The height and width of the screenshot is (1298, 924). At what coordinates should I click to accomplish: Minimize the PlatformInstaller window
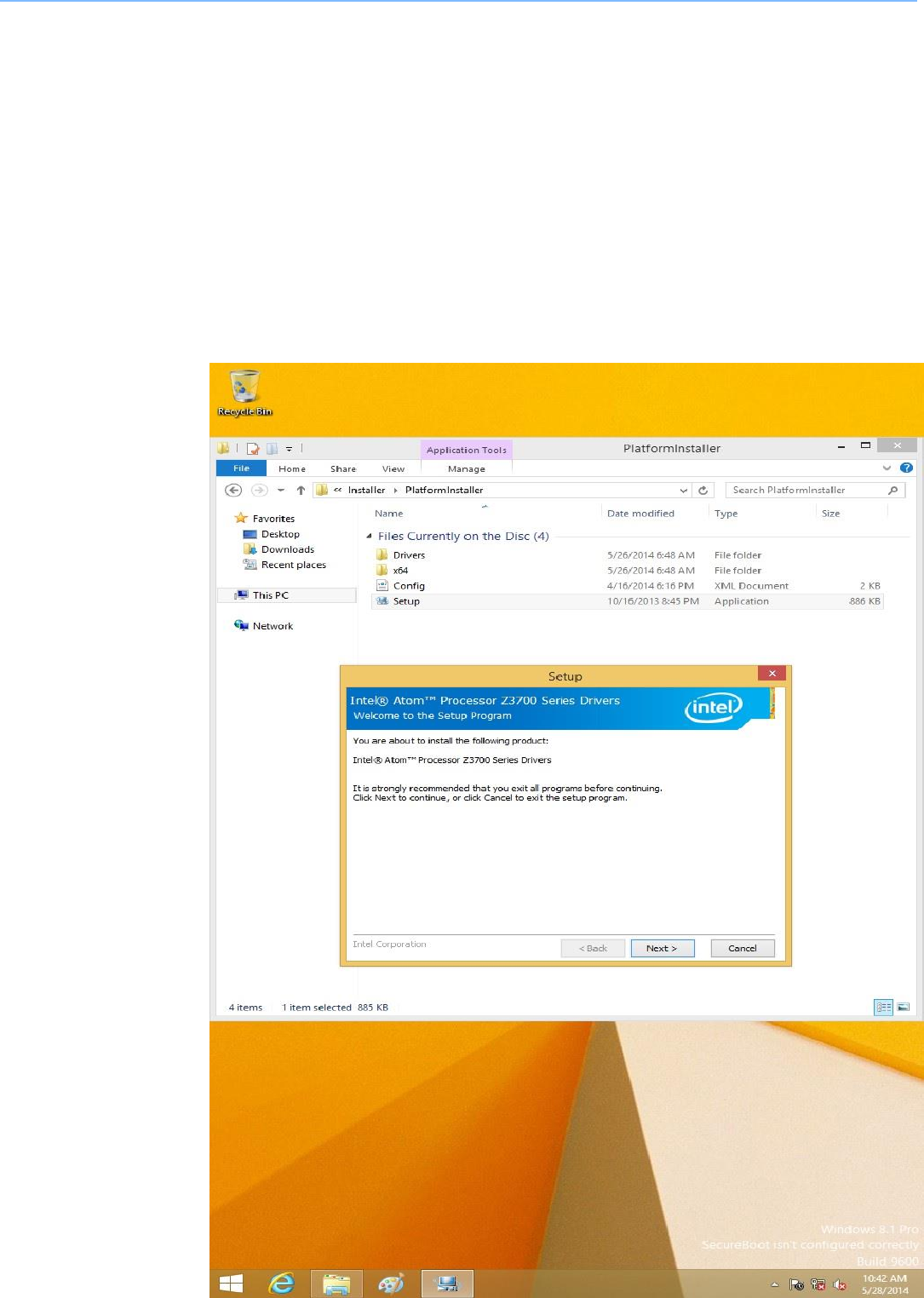click(841, 446)
